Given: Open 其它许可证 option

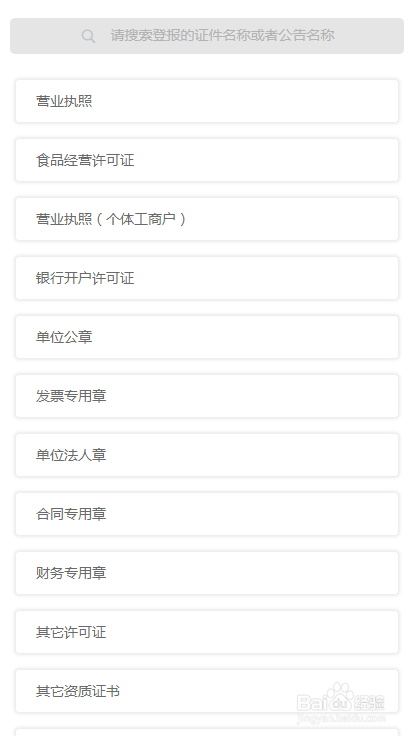Looking at the screenshot, I should point(207,632).
